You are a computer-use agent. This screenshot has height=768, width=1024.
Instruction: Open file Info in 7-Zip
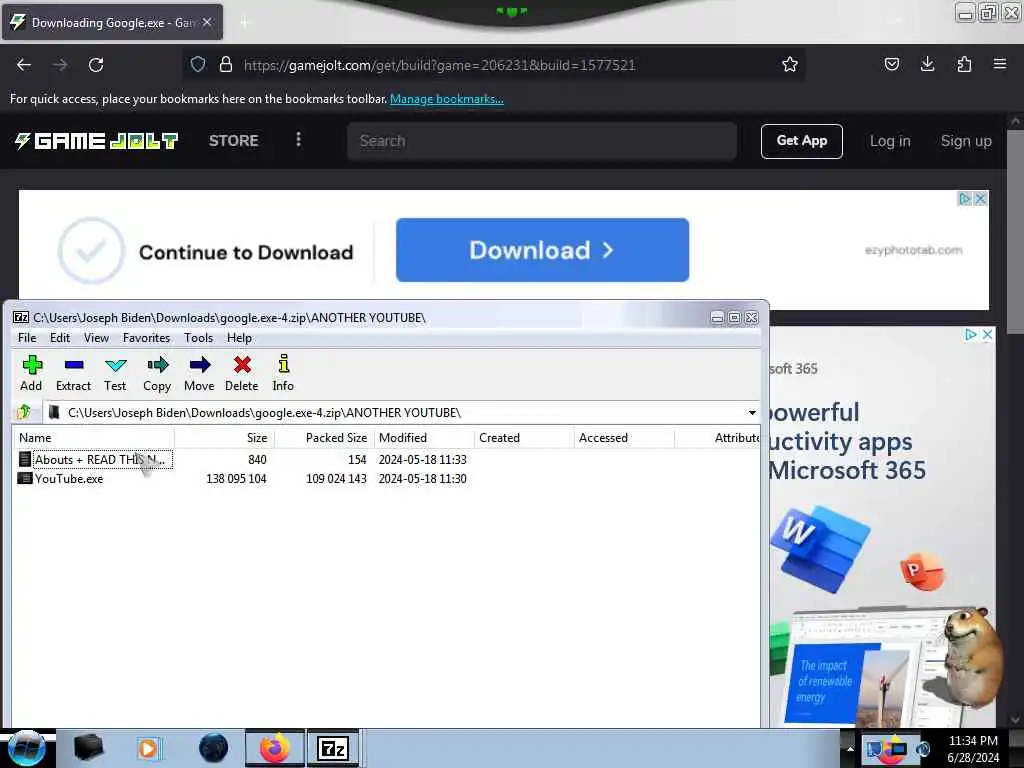point(283,374)
